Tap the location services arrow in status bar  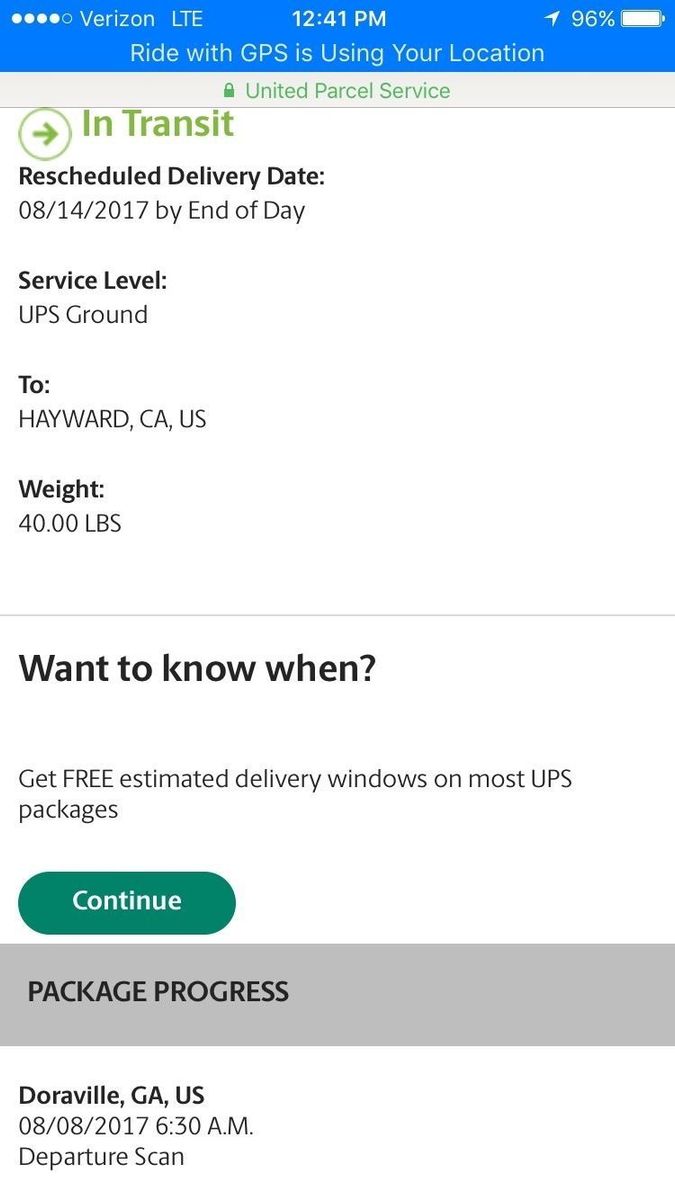coord(552,19)
